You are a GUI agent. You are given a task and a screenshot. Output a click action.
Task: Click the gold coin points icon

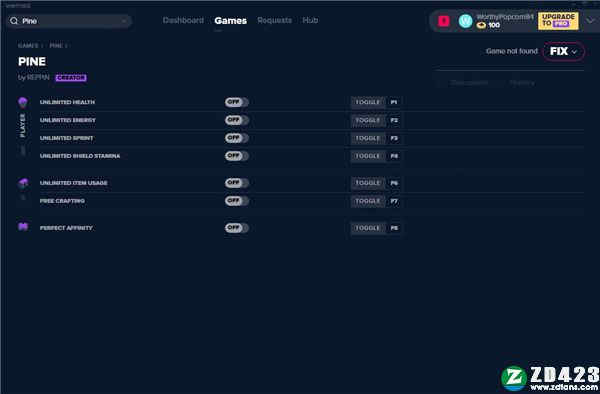(x=481, y=25)
